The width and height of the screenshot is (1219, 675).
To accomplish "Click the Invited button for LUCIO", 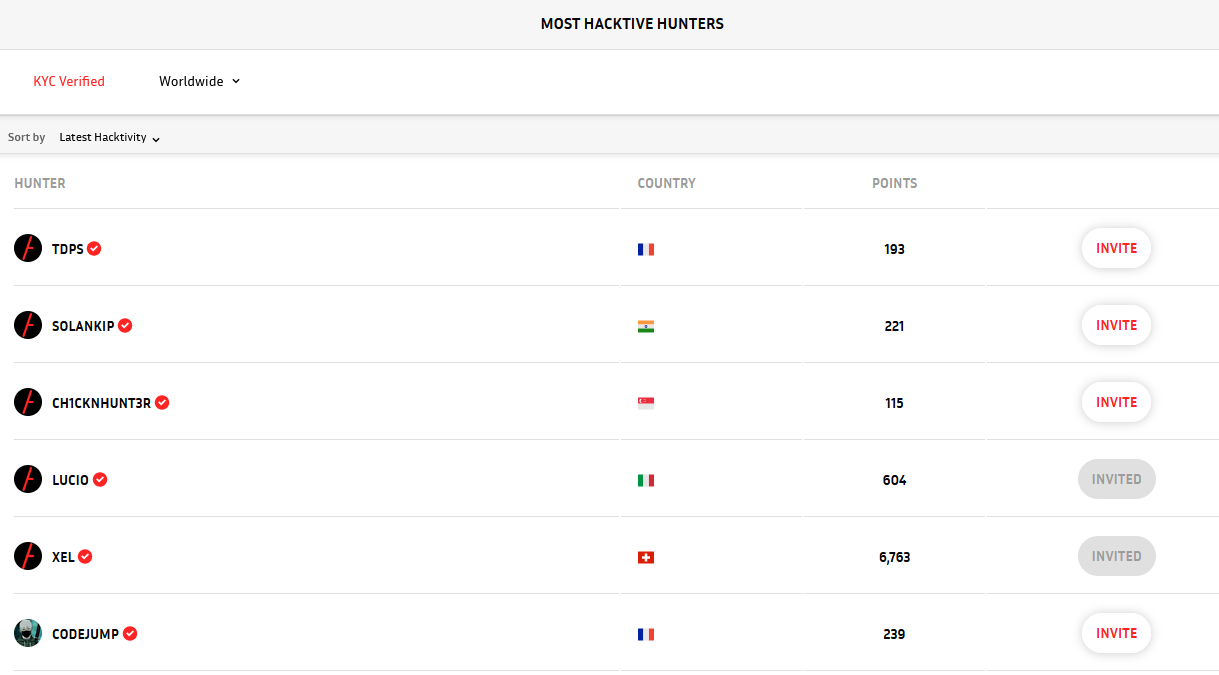I will (1117, 479).
